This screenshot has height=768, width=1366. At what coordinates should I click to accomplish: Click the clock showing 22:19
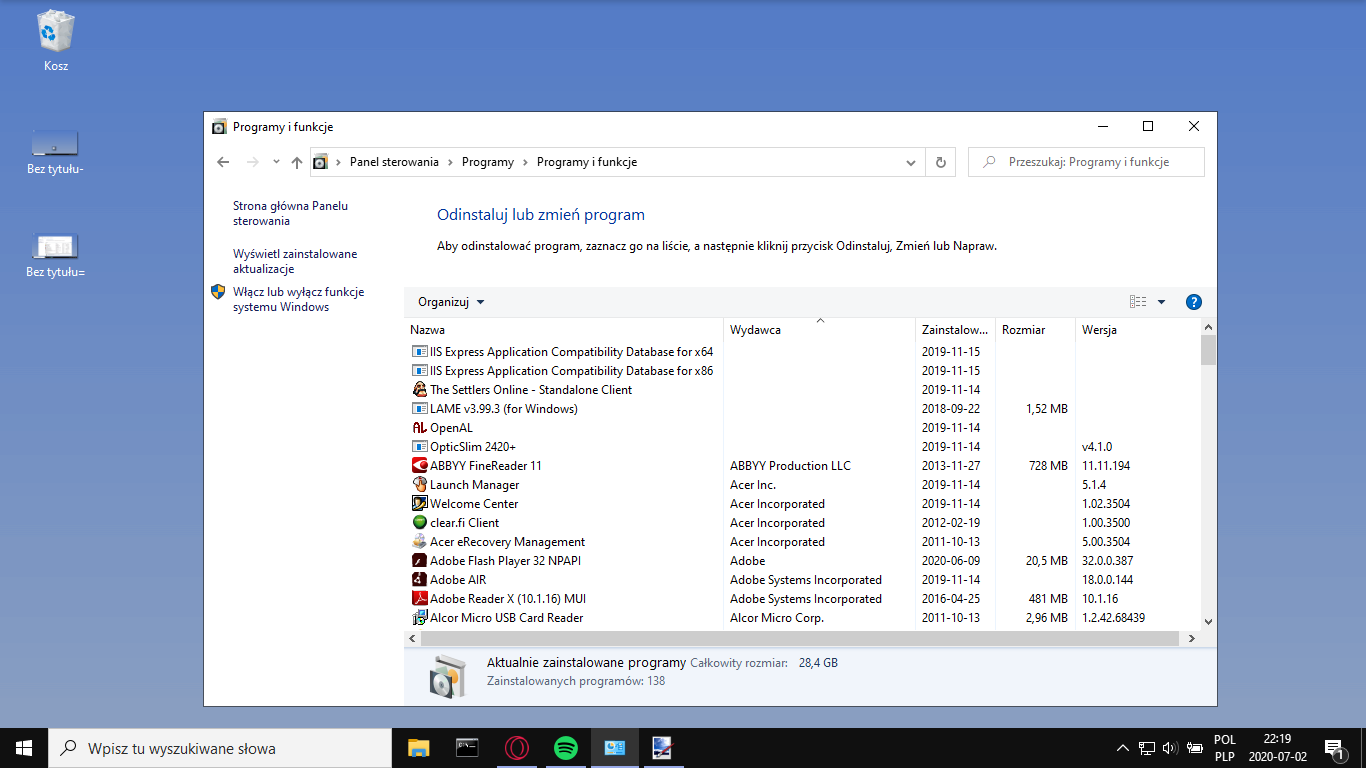1277,739
